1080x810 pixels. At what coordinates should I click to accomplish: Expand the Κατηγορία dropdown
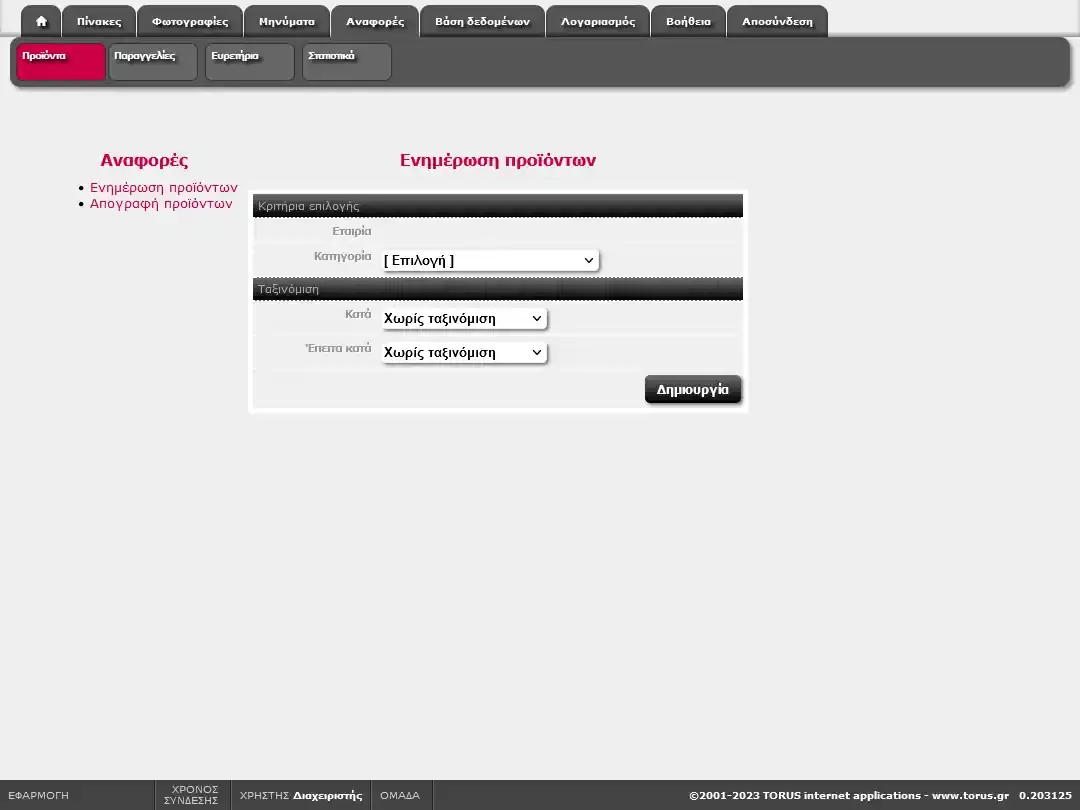(x=490, y=261)
